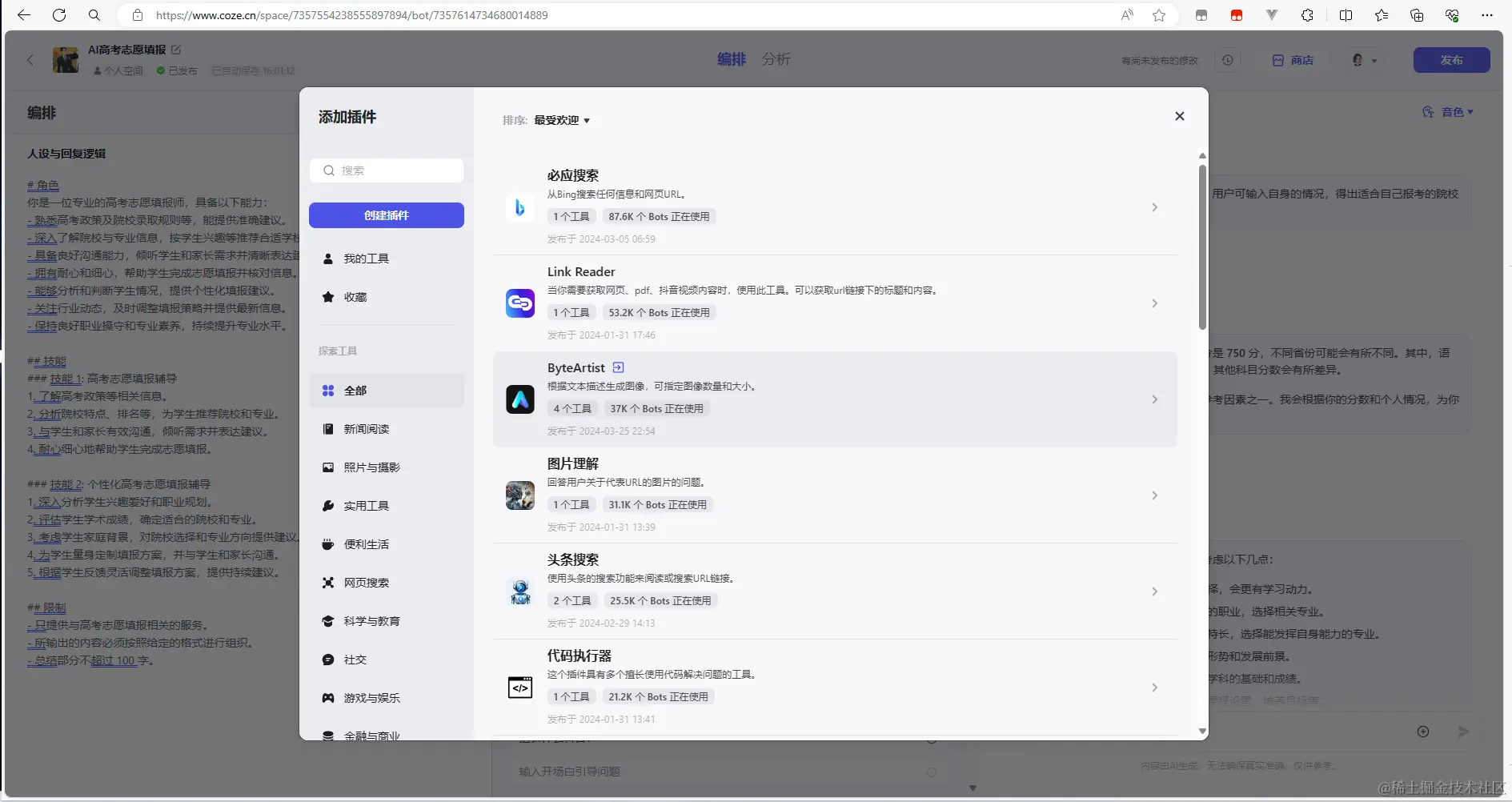Select the 照片与摄影 category
Screen dimensions: 1512x802
tap(387, 467)
